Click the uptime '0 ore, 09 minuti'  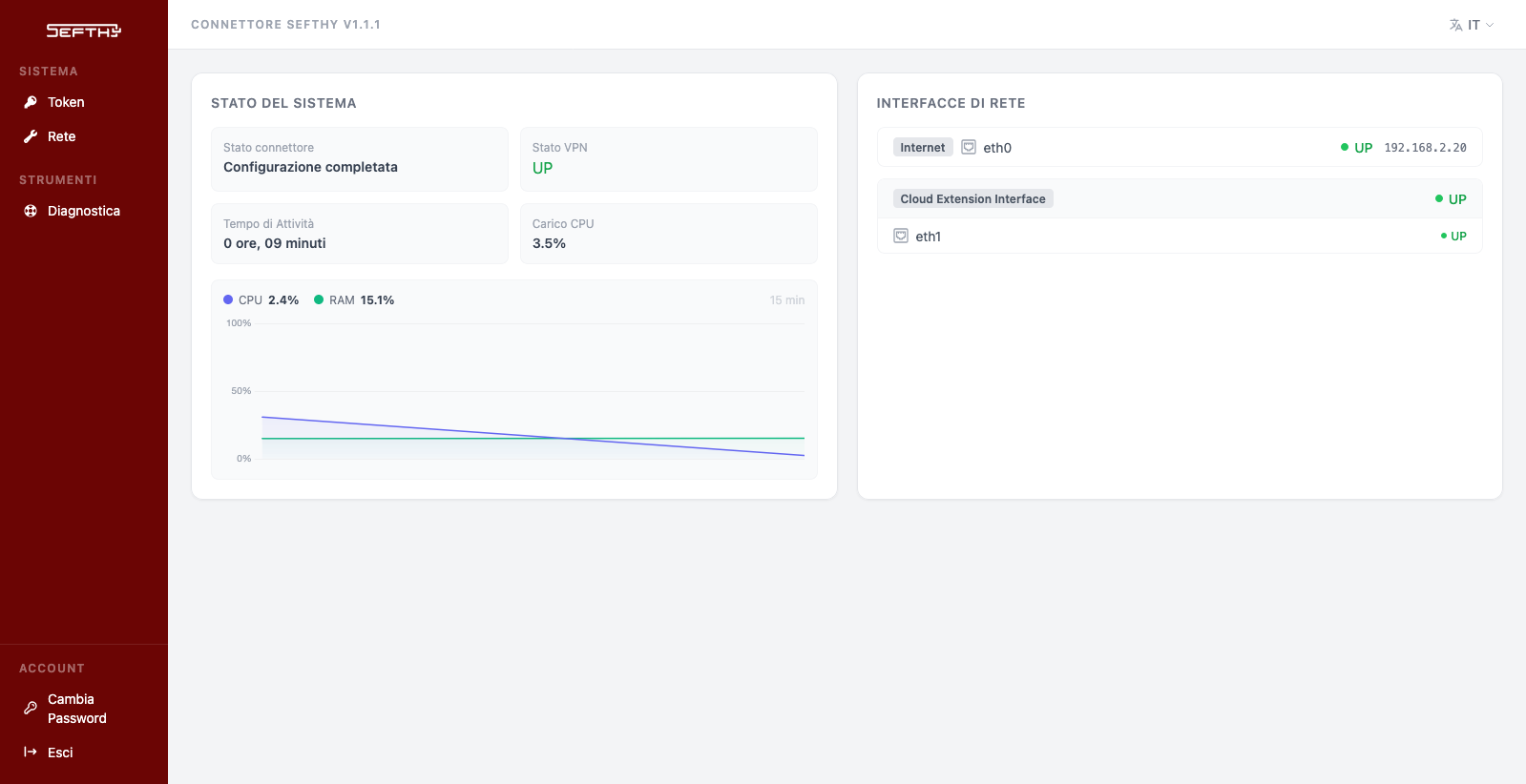point(275,243)
